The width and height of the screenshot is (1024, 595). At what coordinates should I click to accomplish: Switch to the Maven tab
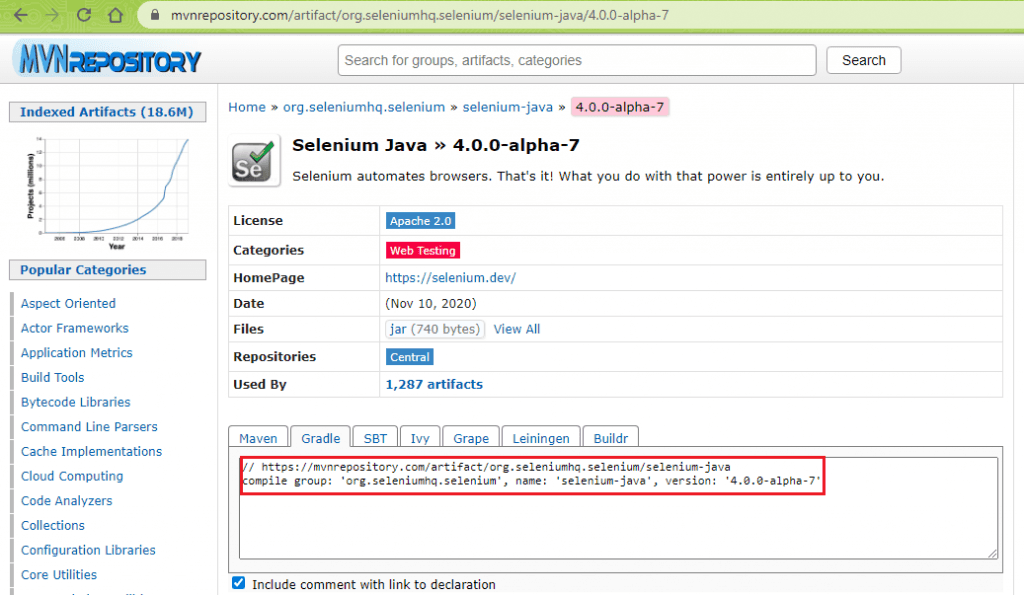point(258,438)
